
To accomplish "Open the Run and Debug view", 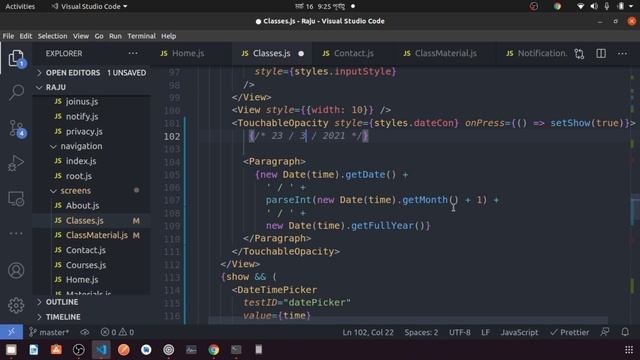I will click(16, 163).
